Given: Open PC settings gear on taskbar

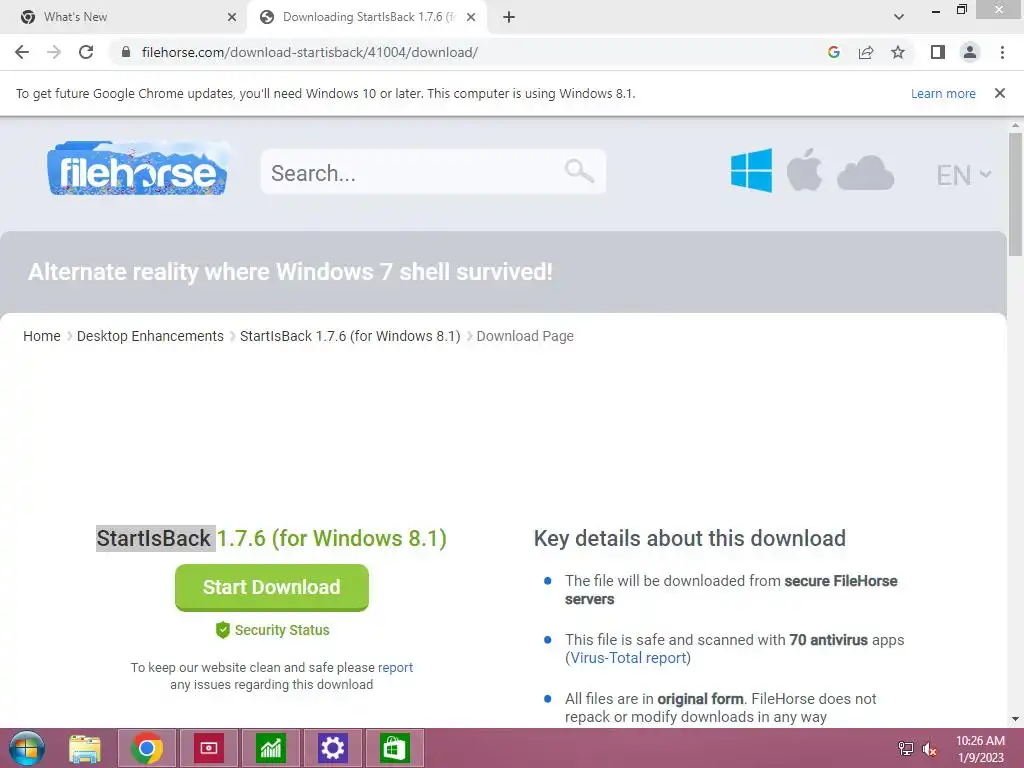Looking at the screenshot, I should click(332, 748).
